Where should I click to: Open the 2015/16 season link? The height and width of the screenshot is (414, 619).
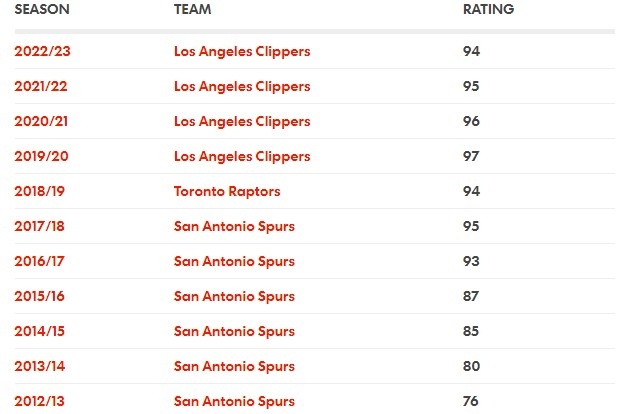coord(39,296)
